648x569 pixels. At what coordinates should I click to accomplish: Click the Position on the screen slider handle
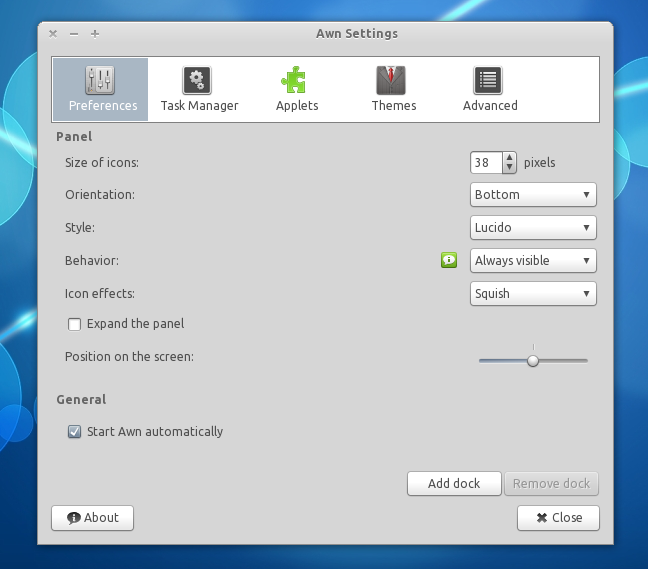pos(533,361)
